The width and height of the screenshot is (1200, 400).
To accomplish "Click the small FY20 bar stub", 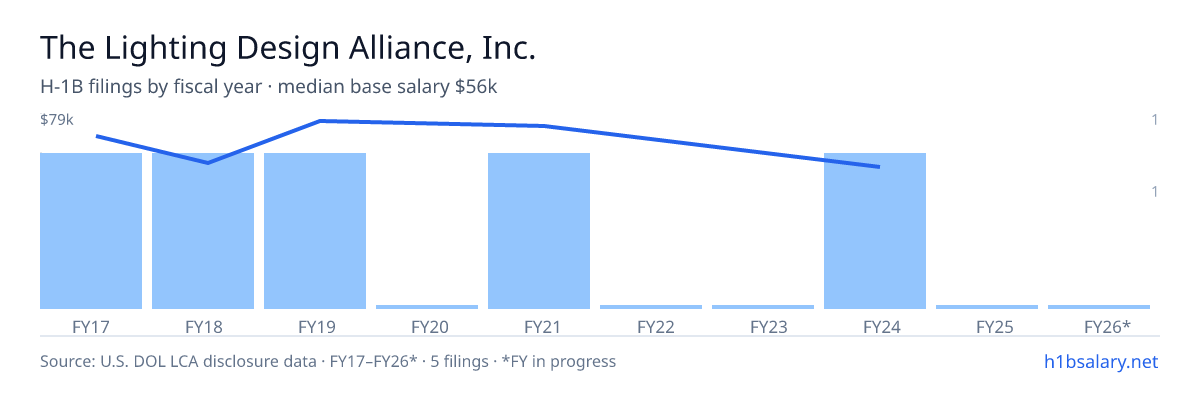I will (427, 307).
